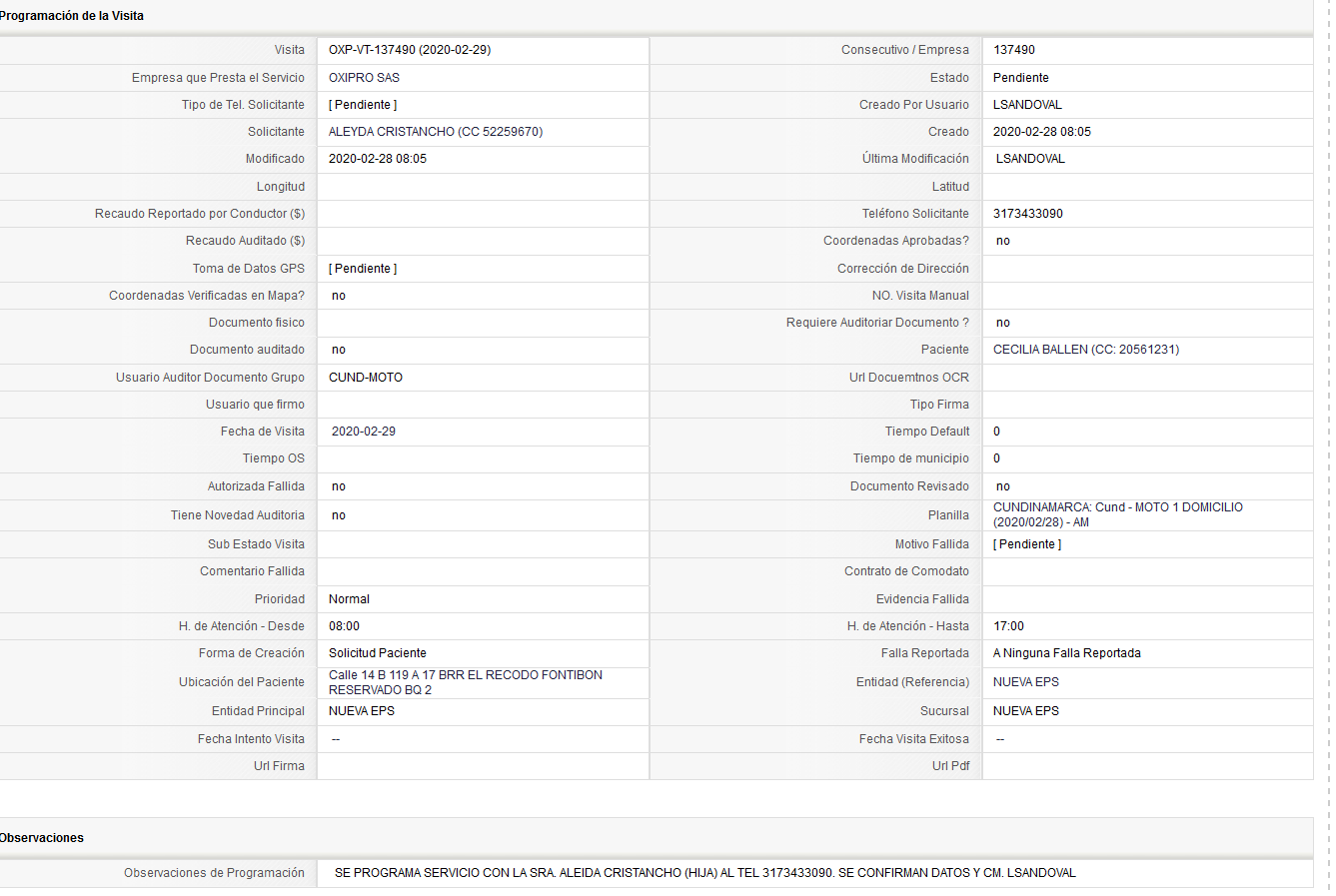The width and height of the screenshot is (1336, 896).
Task: Click the Tiempo Default value 0
Action: (996, 432)
